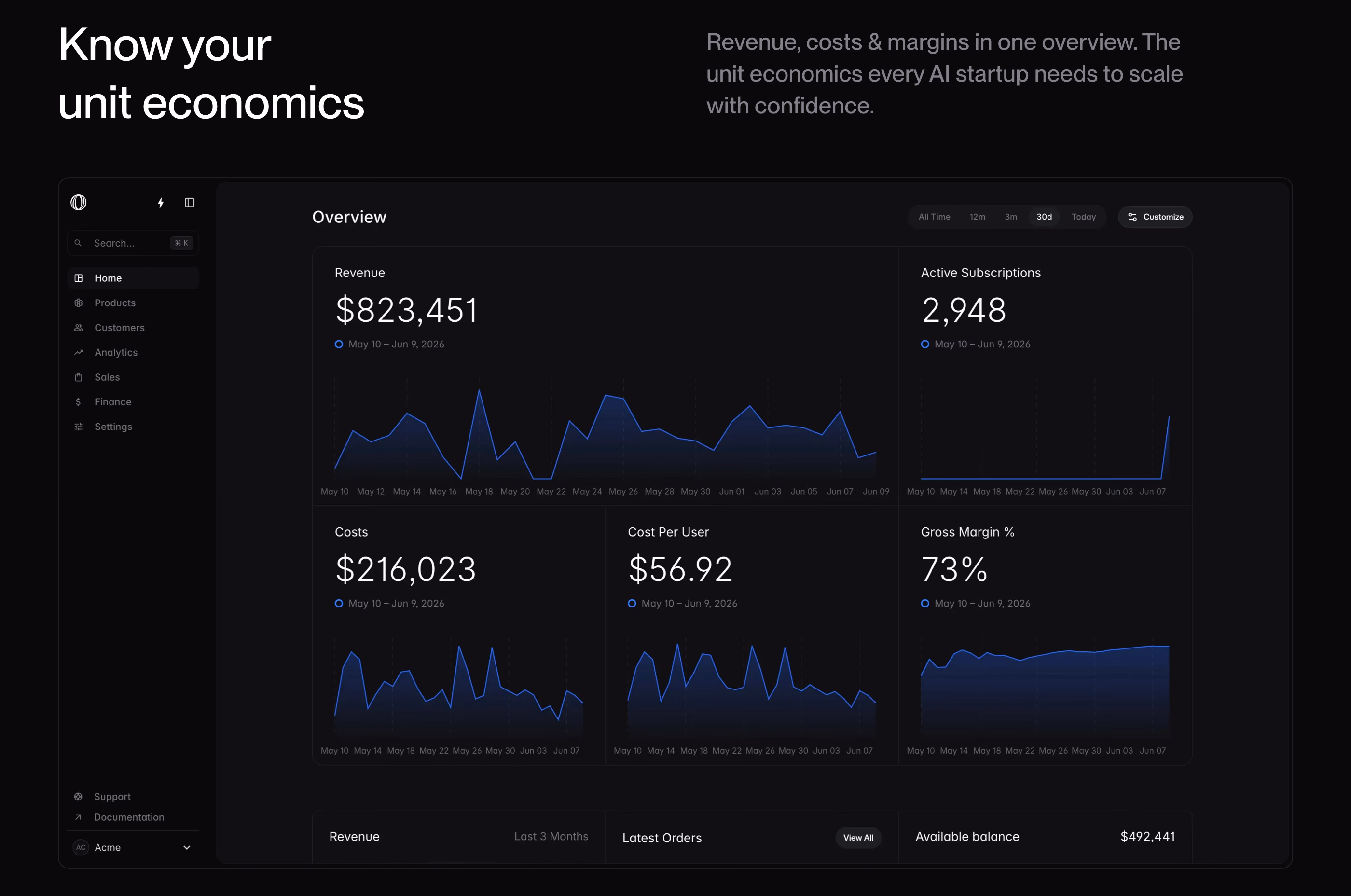The image size is (1351, 896).
Task: Focus the Search input field
Action: (x=133, y=243)
